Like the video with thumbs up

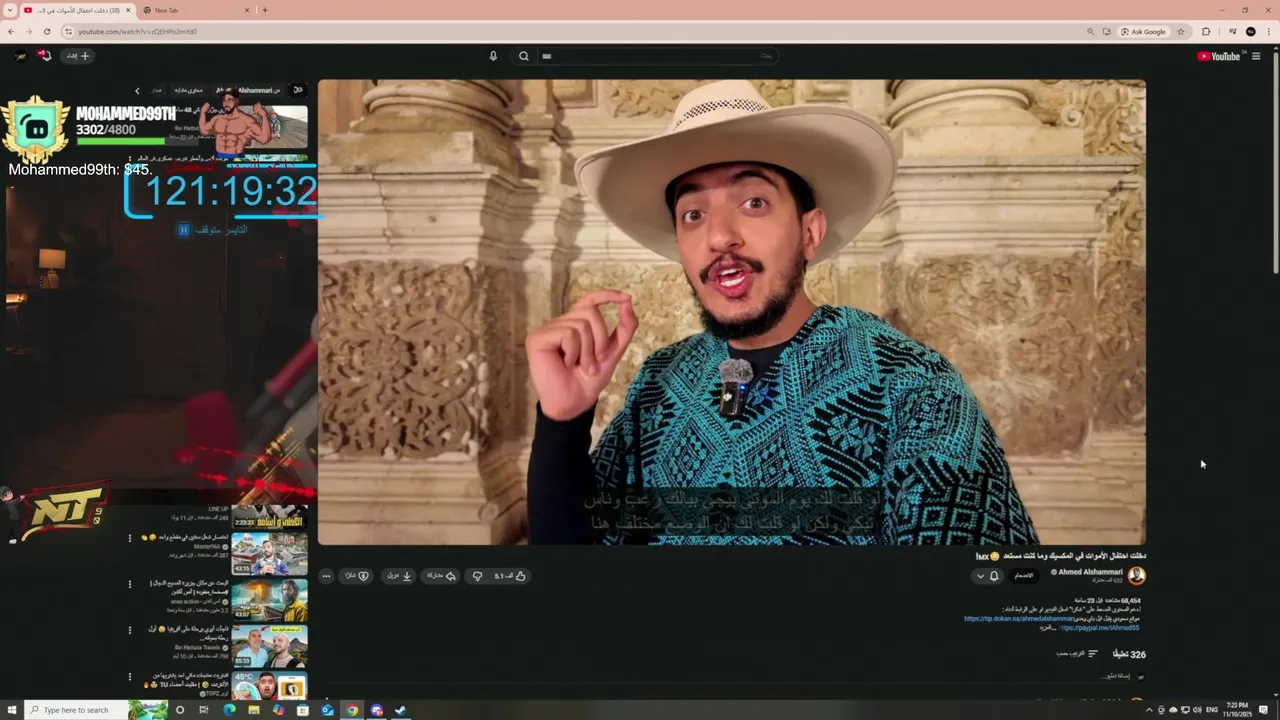point(511,576)
